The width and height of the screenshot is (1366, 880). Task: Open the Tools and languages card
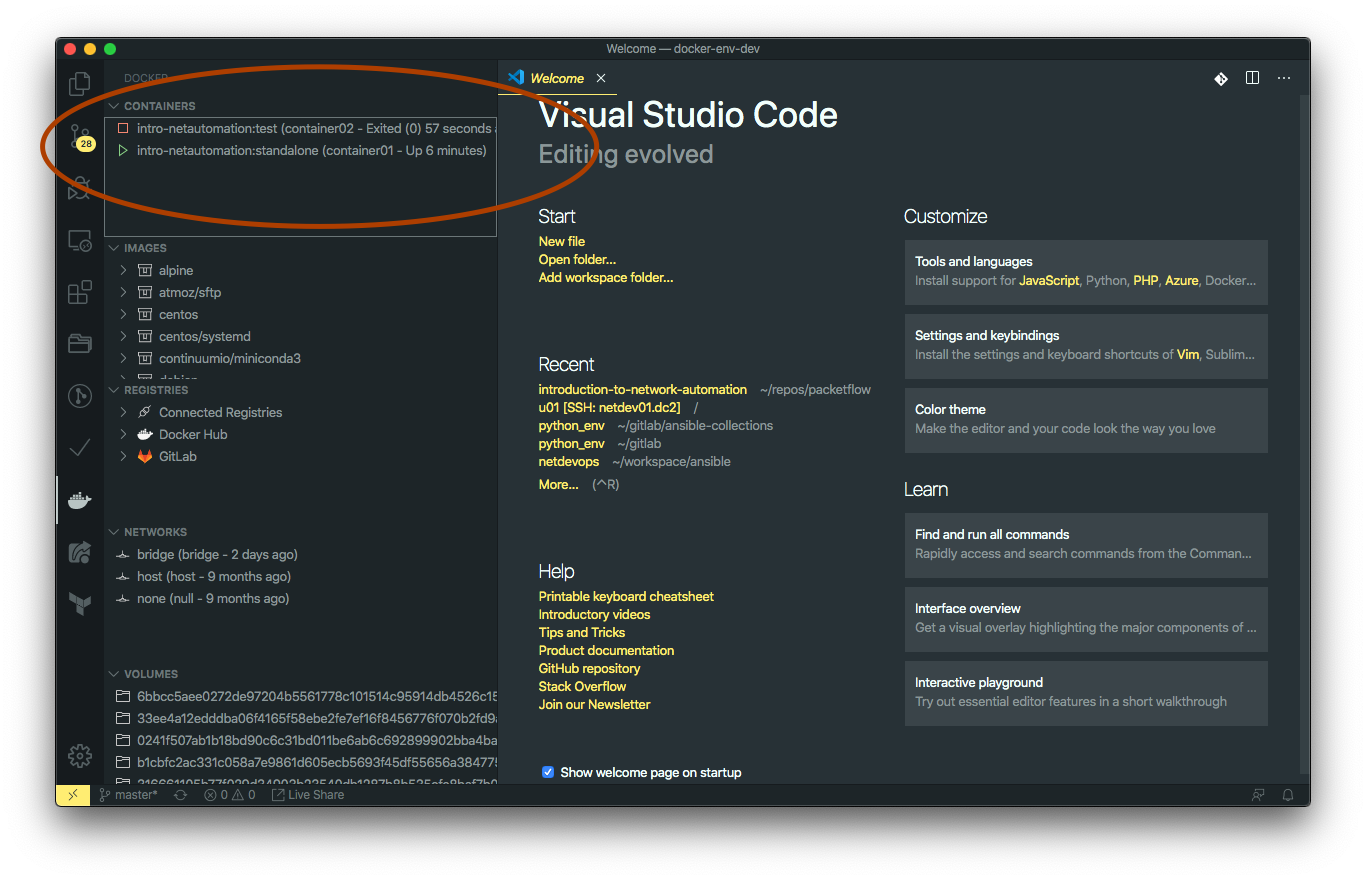(1086, 271)
